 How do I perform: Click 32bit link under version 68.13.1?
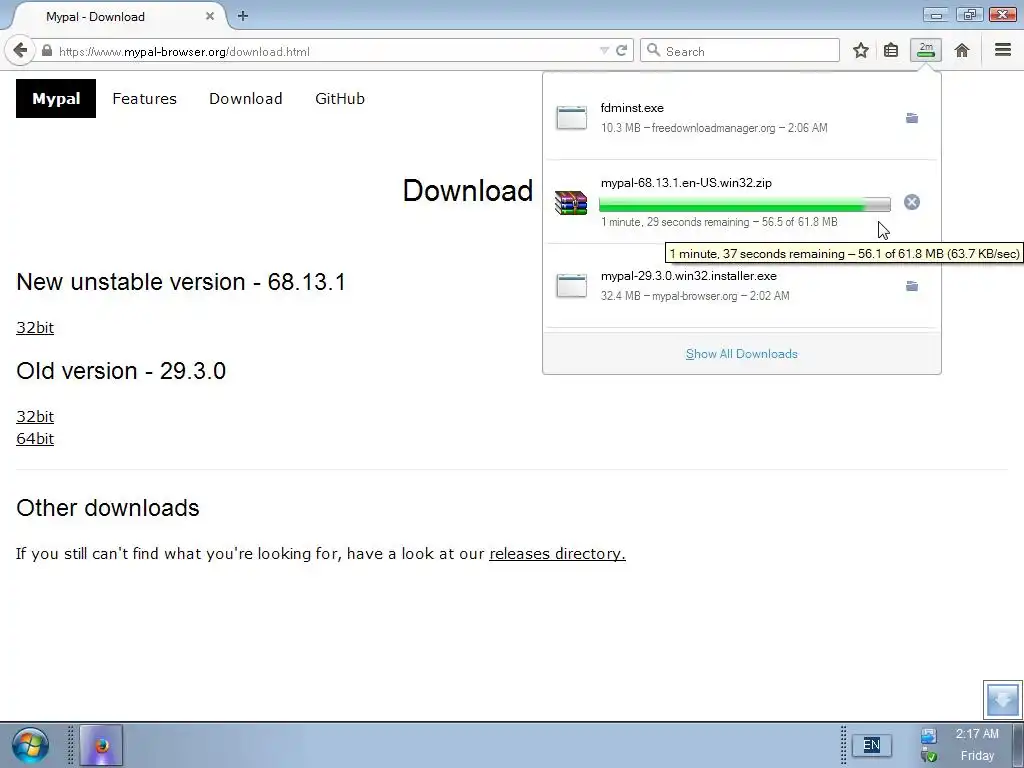(35, 328)
